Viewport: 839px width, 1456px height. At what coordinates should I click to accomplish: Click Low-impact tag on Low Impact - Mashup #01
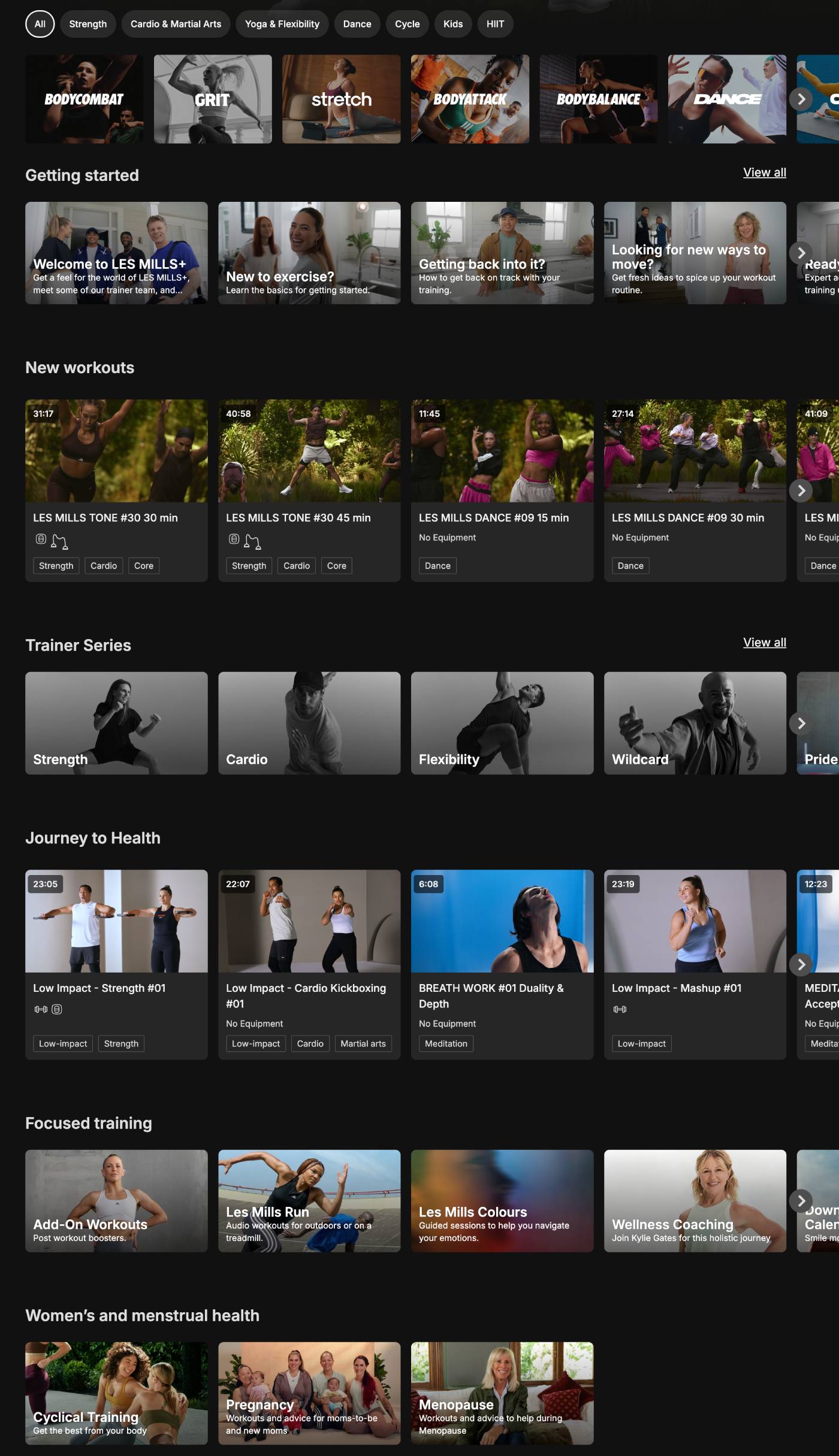pos(642,1043)
